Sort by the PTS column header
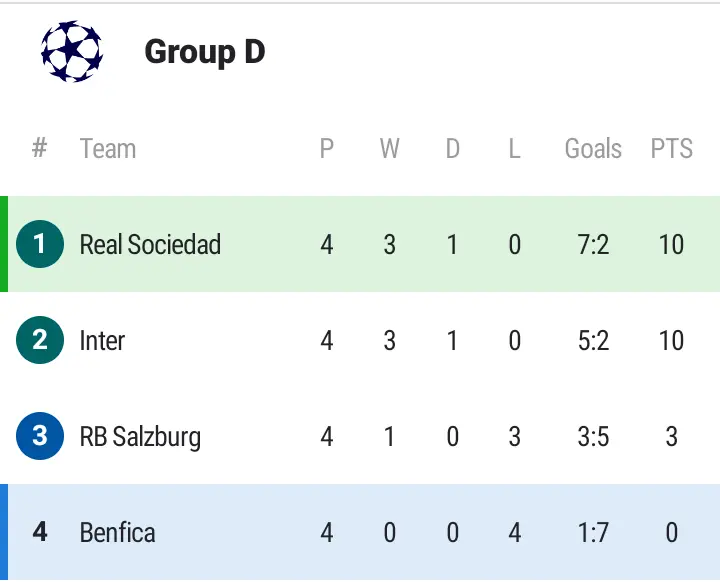The height and width of the screenshot is (582, 720). click(671, 149)
